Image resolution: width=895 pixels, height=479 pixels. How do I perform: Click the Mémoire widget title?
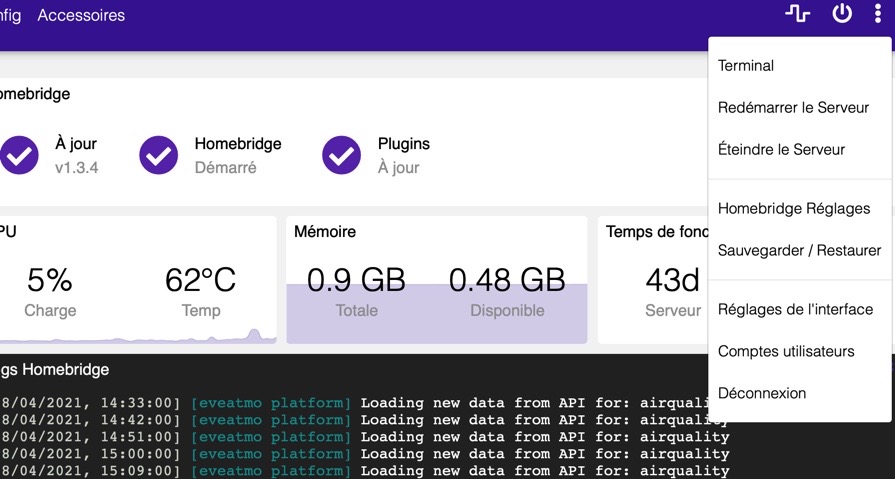[x=325, y=231]
